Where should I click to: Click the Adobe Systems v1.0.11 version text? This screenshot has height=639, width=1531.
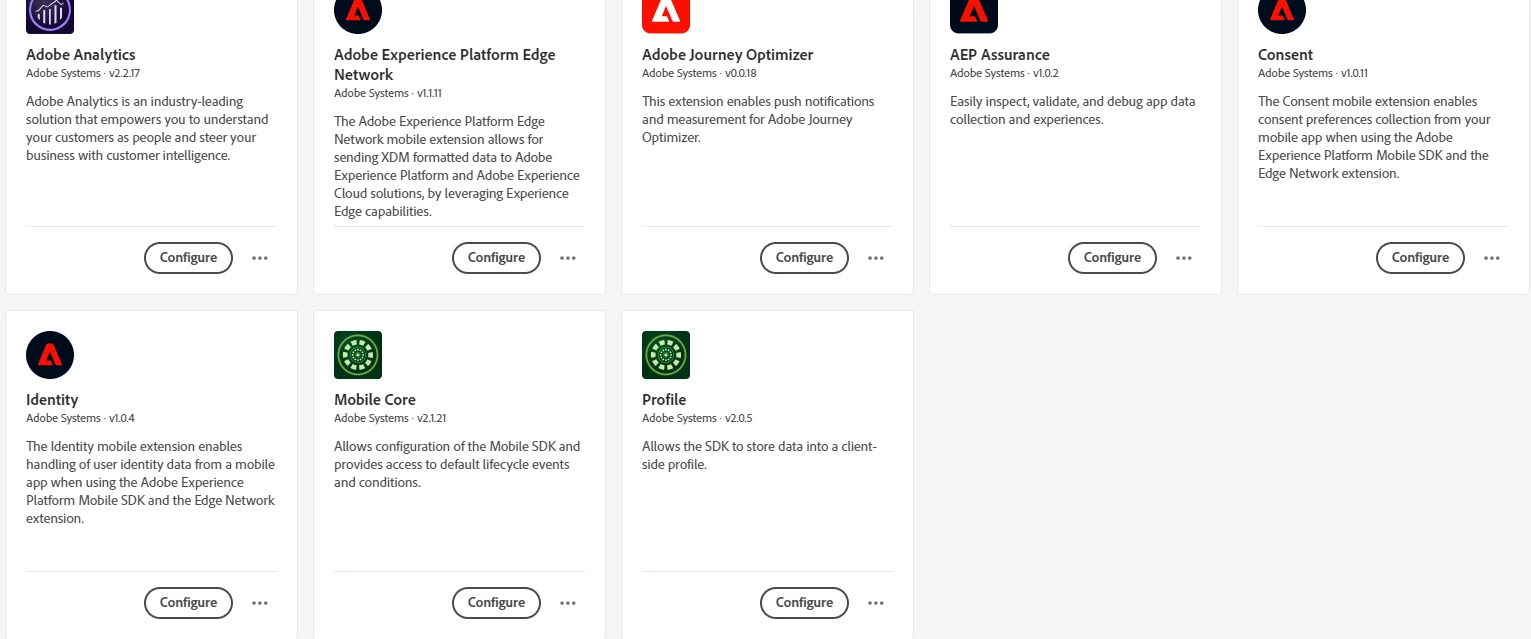pos(1313,74)
